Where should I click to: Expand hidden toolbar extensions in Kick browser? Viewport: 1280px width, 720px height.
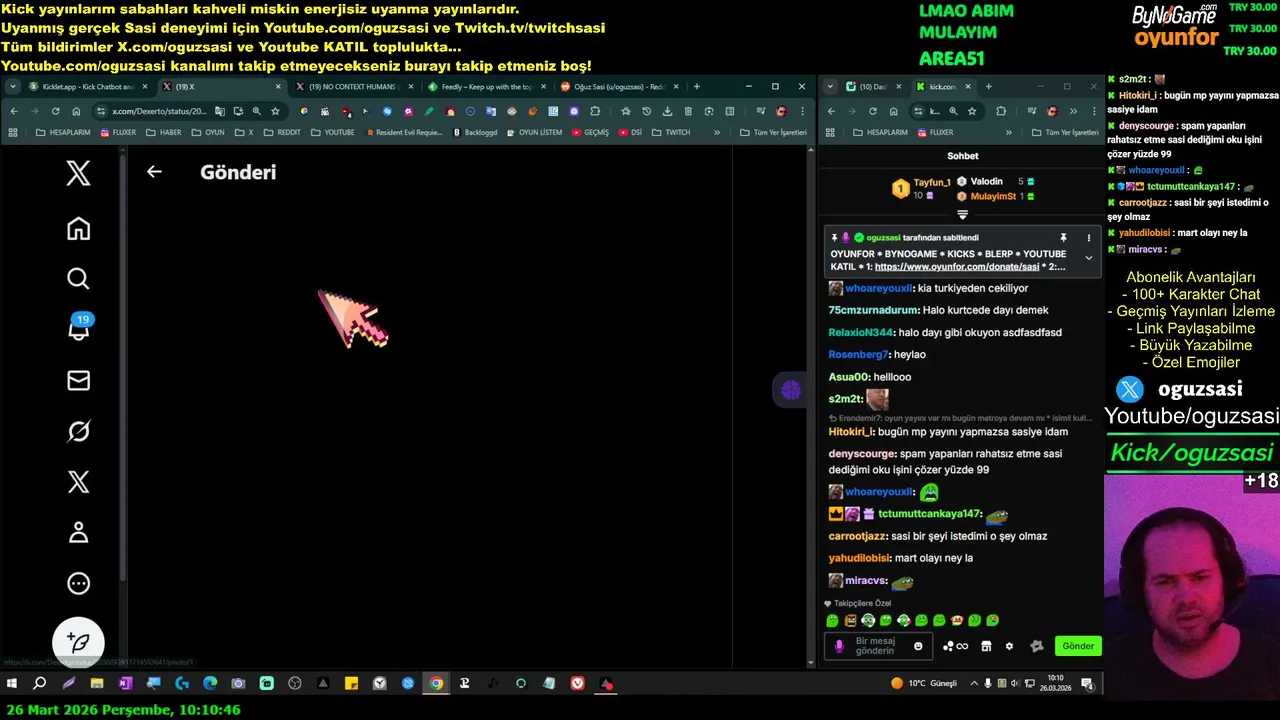pyautogui.click(x=1073, y=111)
